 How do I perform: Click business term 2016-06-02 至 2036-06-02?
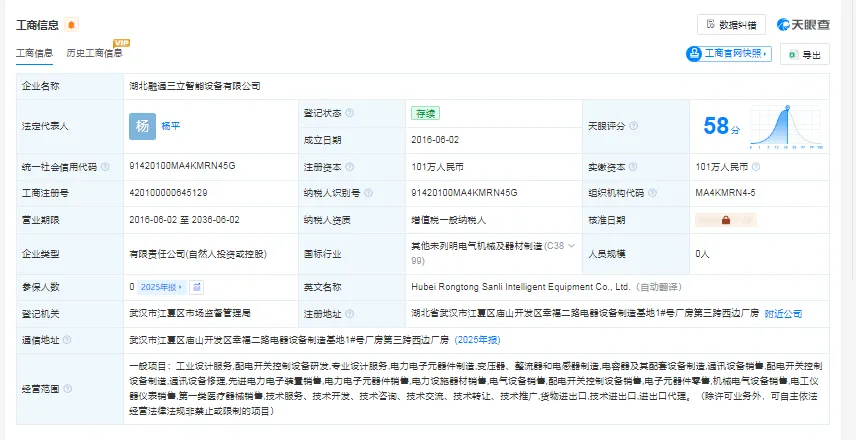point(184,220)
